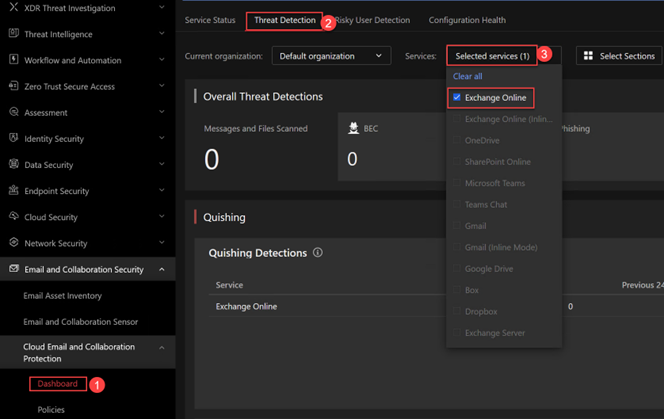
Task: Click the Clear all link
Action: click(468, 76)
